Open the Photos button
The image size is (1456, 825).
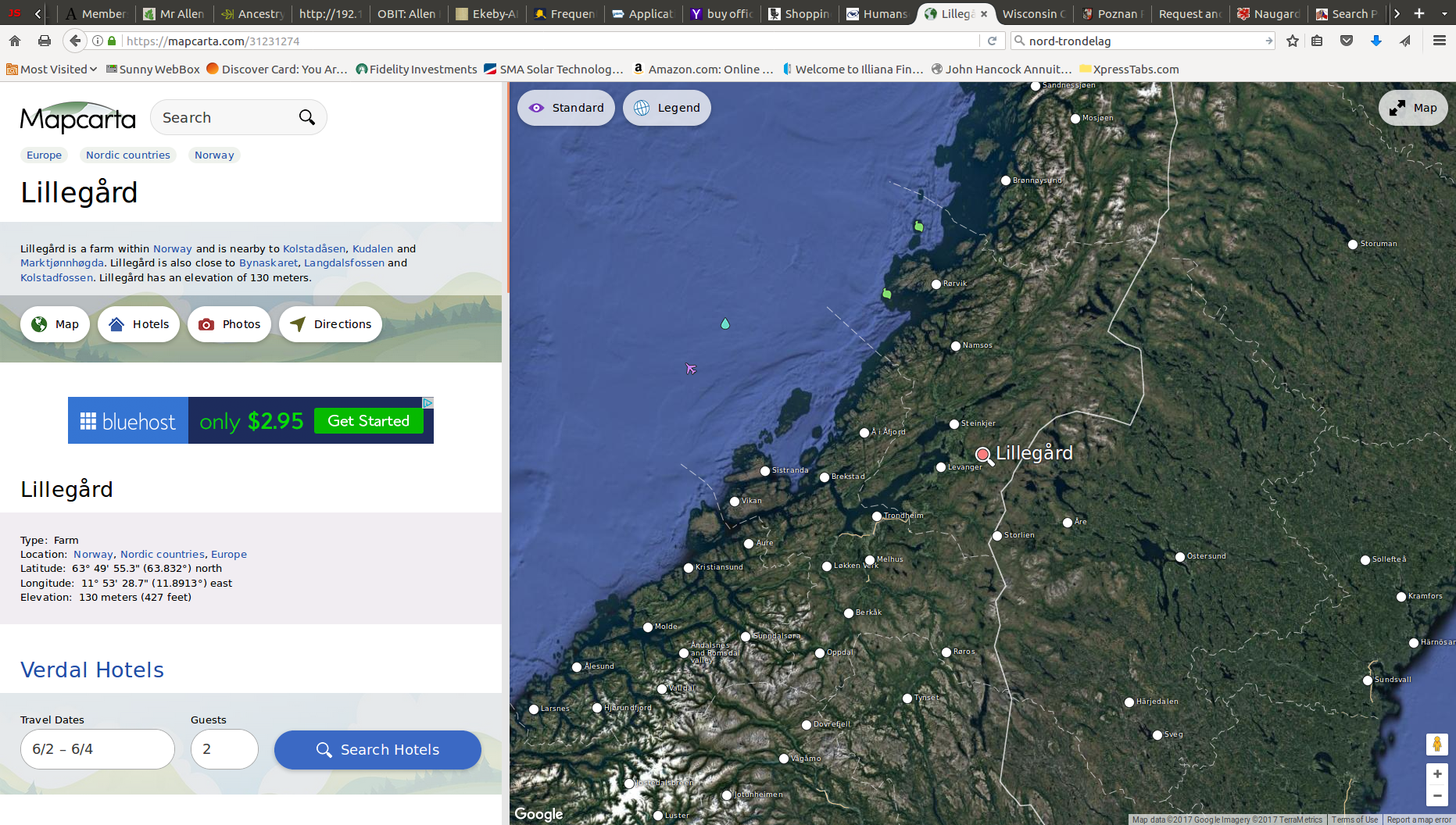coord(229,324)
